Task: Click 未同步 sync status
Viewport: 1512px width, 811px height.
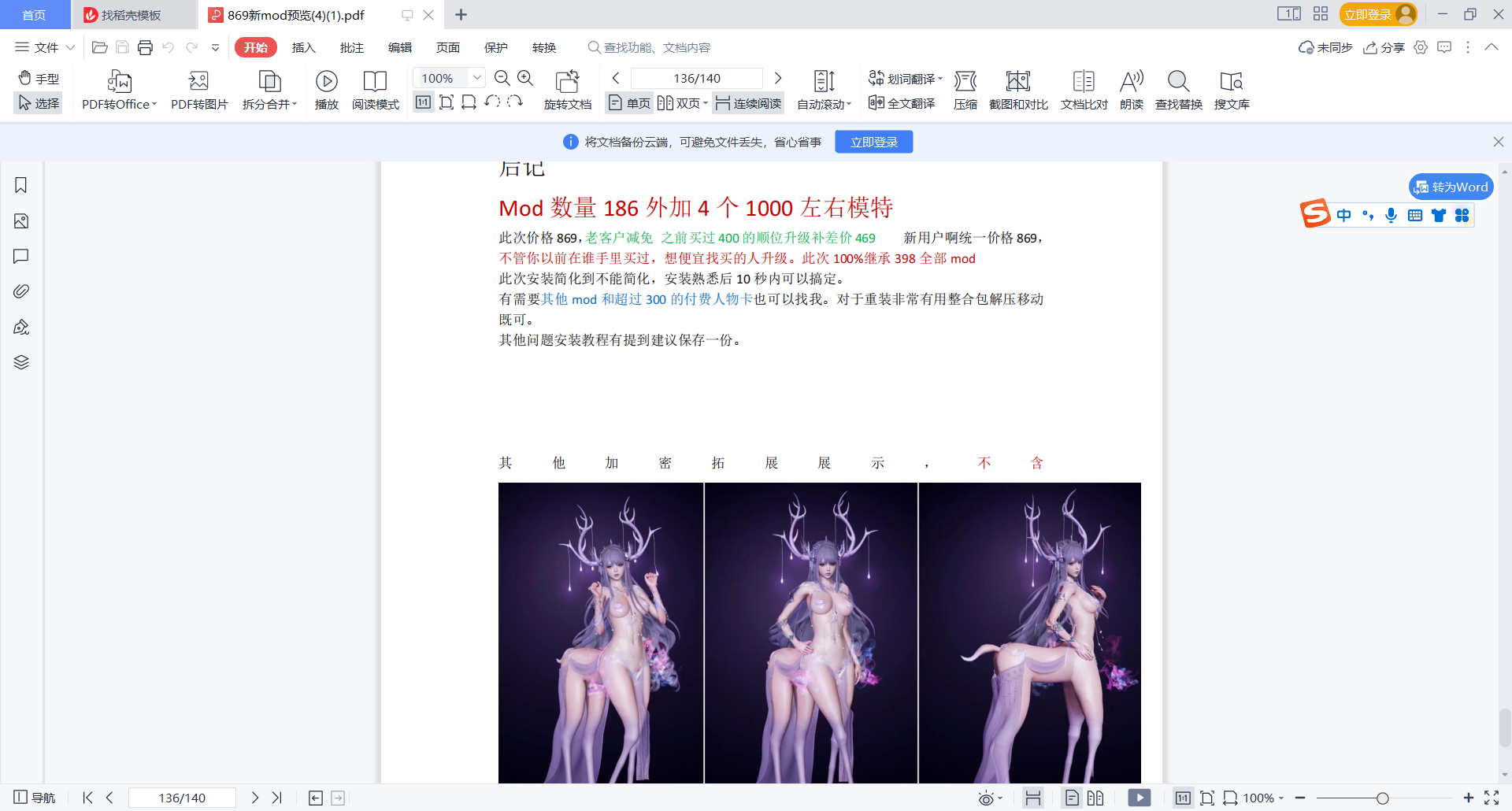Action: [x=1325, y=47]
